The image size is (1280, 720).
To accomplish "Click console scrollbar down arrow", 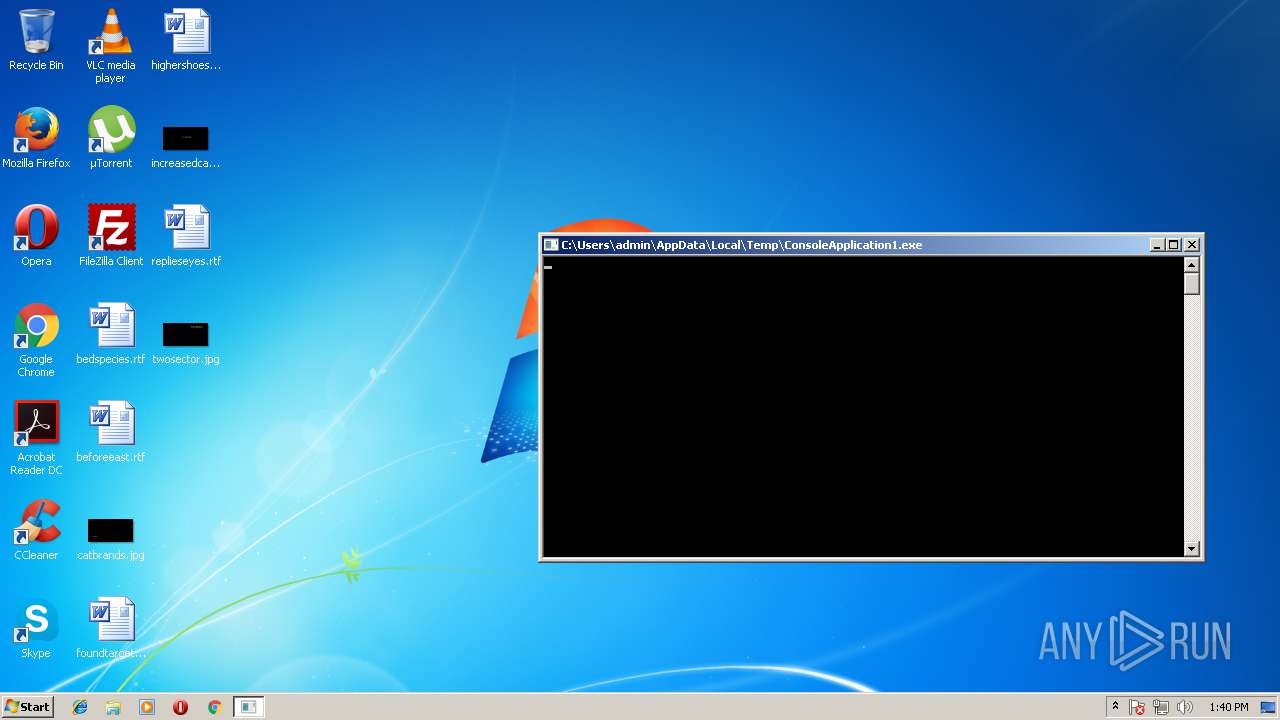I will (x=1191, y=548).
